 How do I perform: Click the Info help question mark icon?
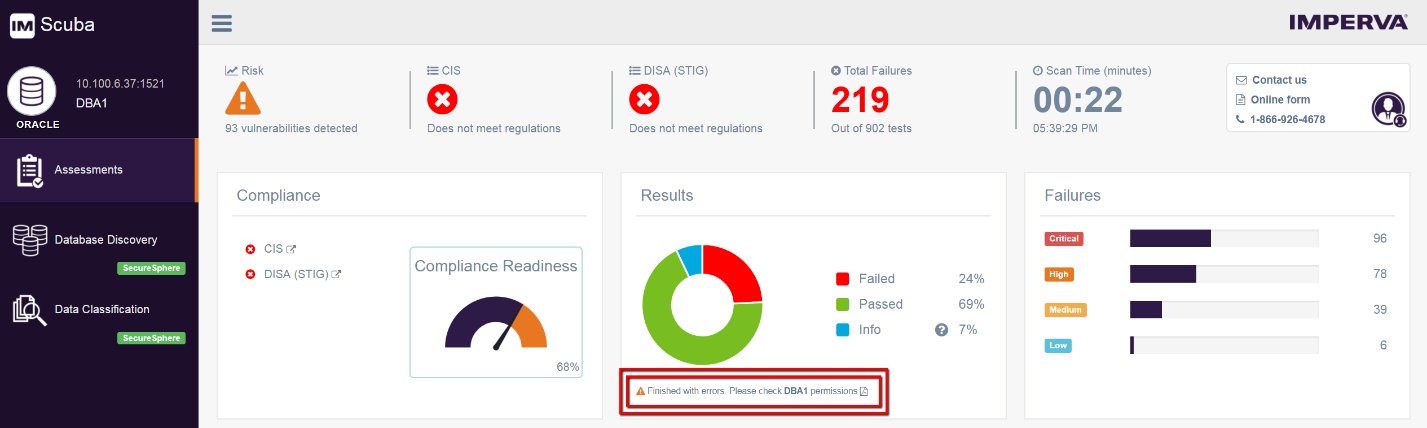pos(941,329)
